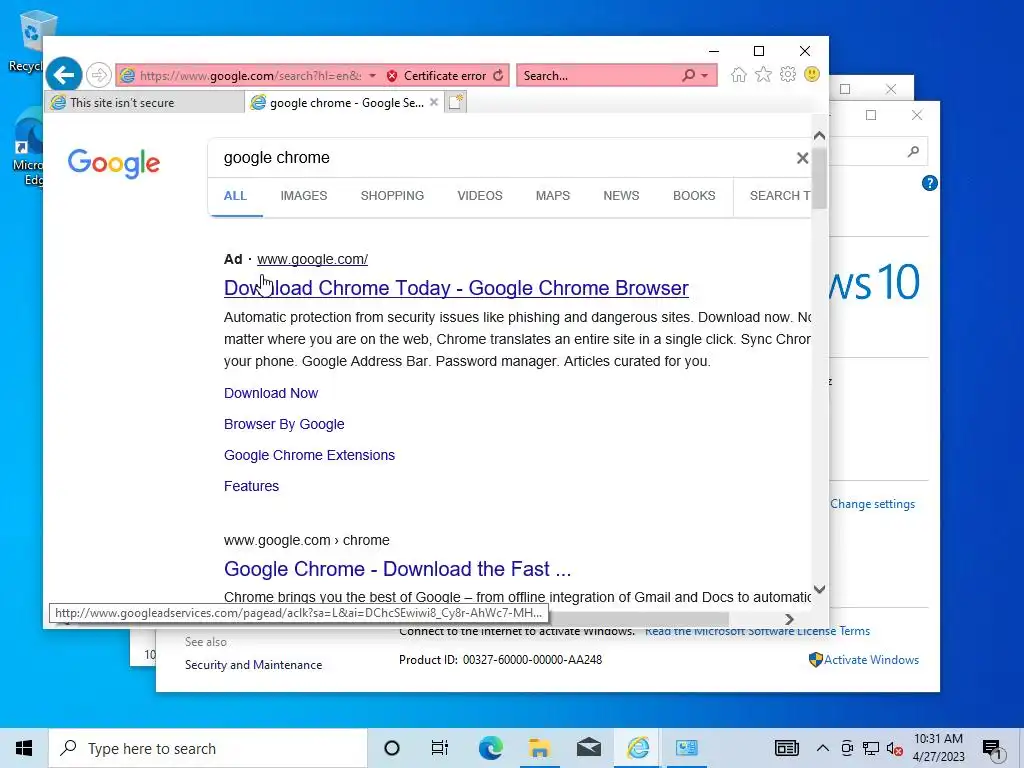
Task: Open 'Download Chrome Today - Google Chrome Browser' link
Action: coord(456,288)
